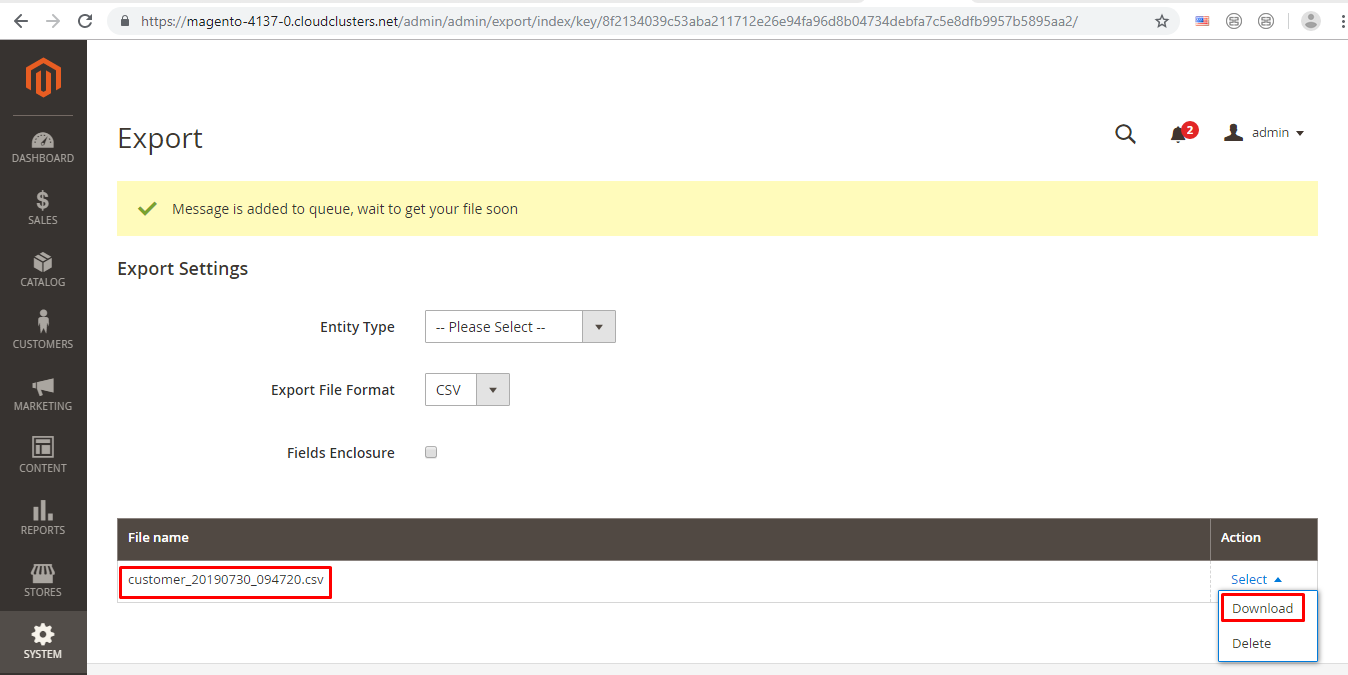Expand the admin account menu

[1265, 133]
